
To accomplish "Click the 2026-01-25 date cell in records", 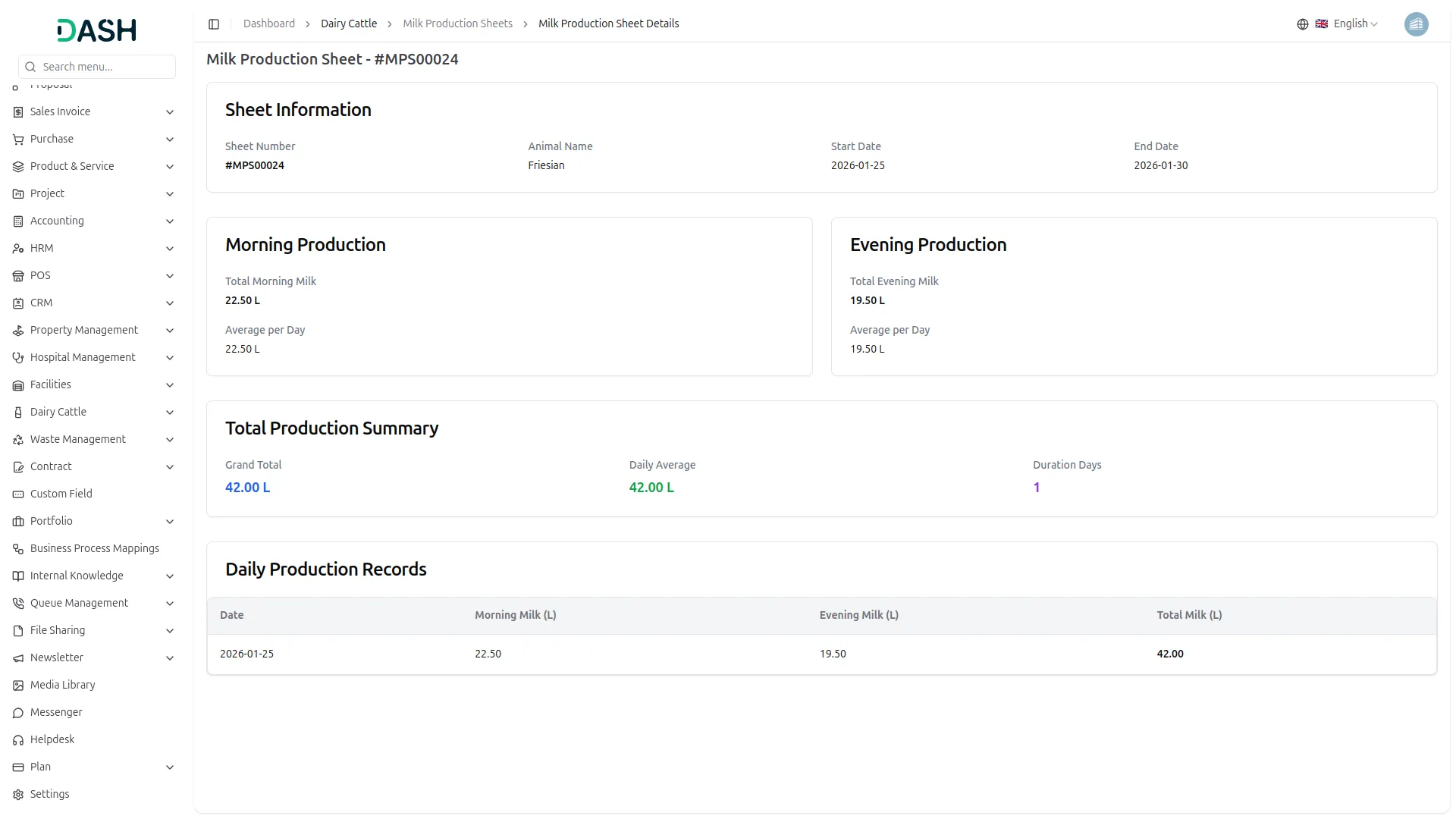I will 246,654.
